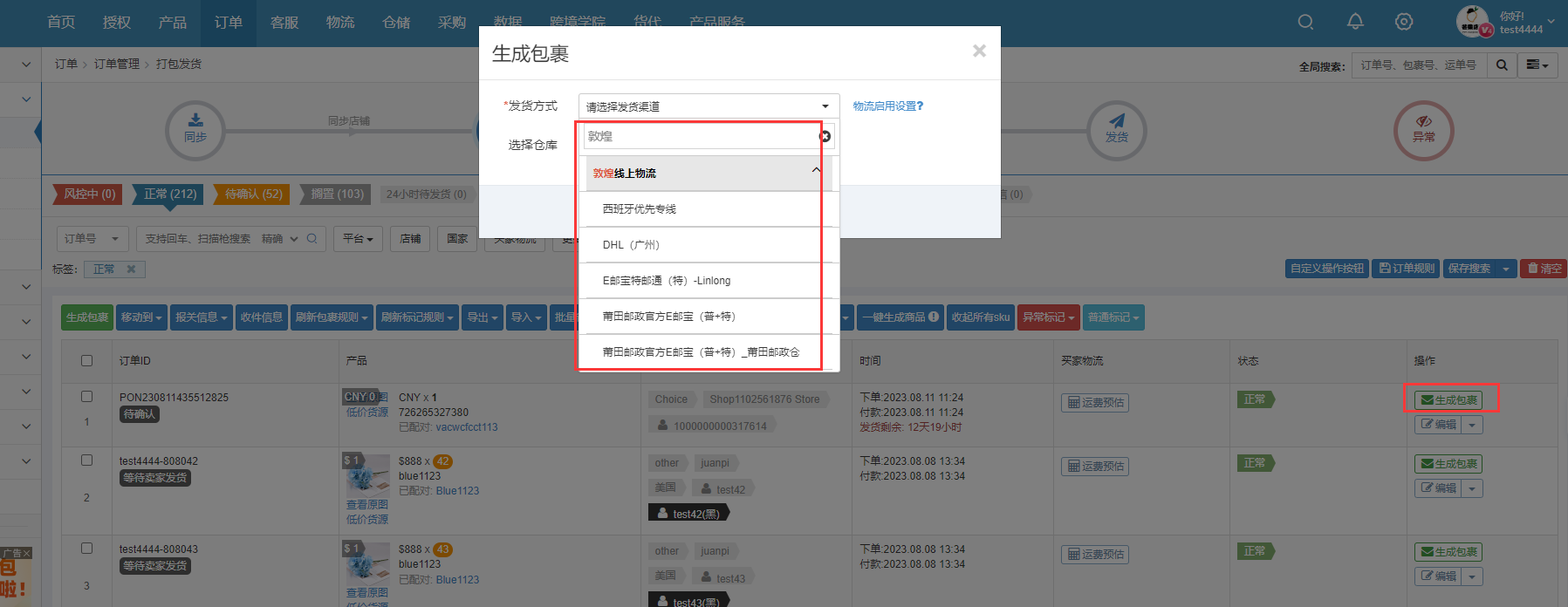The width and height of the screenshot is (1568, 607).
Task: Click 生成包裹 for order test4444-808042
Action: [1448, 464]
